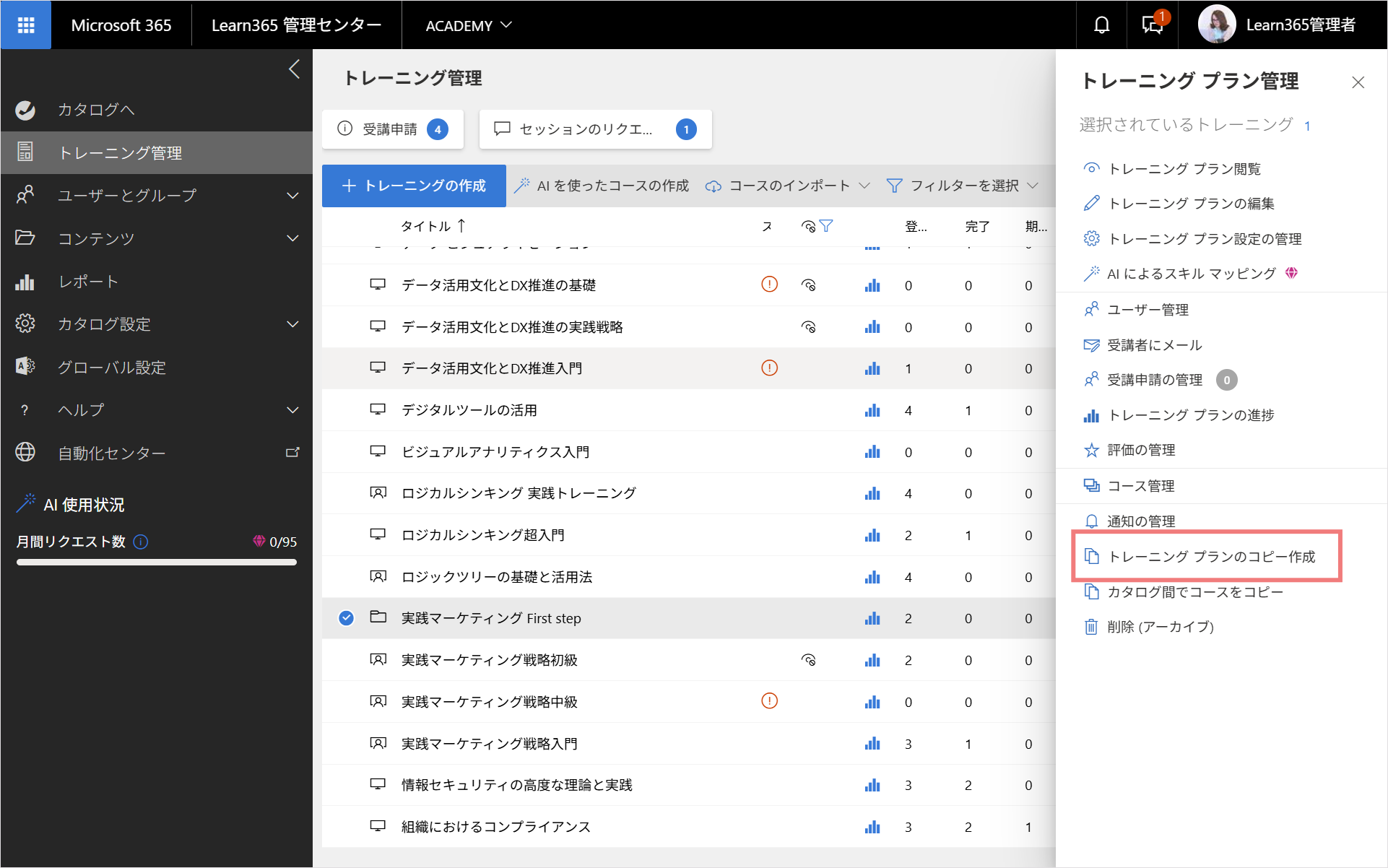Click warning icon on データ活用文化とDX推進入門 row

click(x=770, y=368)
